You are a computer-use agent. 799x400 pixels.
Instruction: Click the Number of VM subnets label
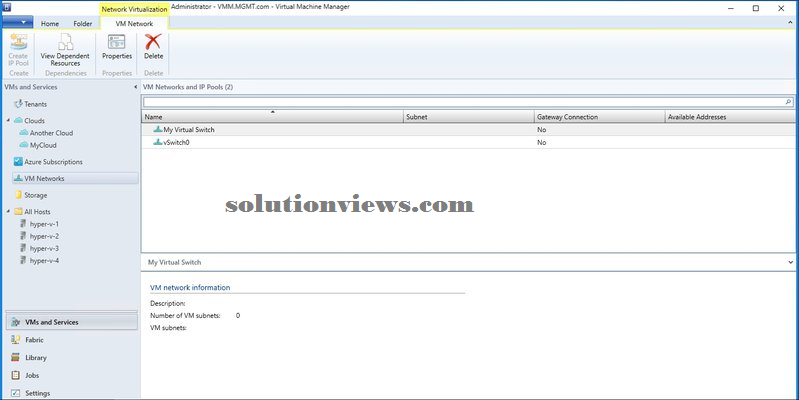click(x=185, y=316)
